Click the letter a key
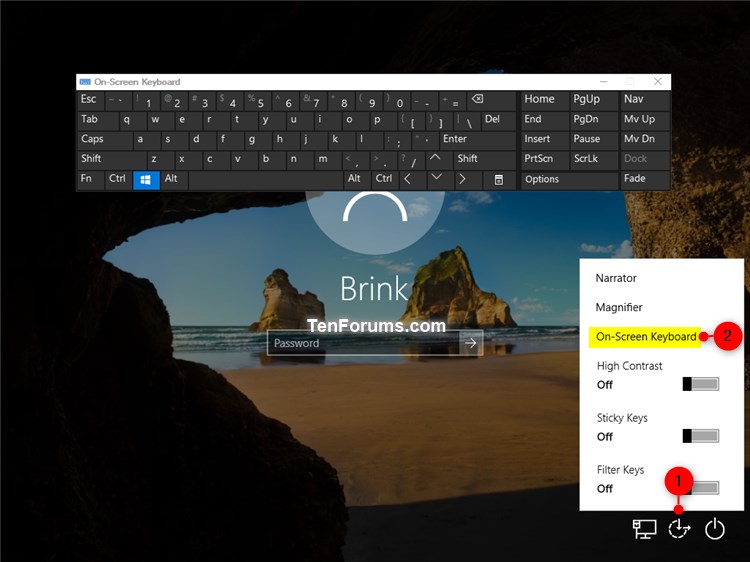 [x=146, y=141]
